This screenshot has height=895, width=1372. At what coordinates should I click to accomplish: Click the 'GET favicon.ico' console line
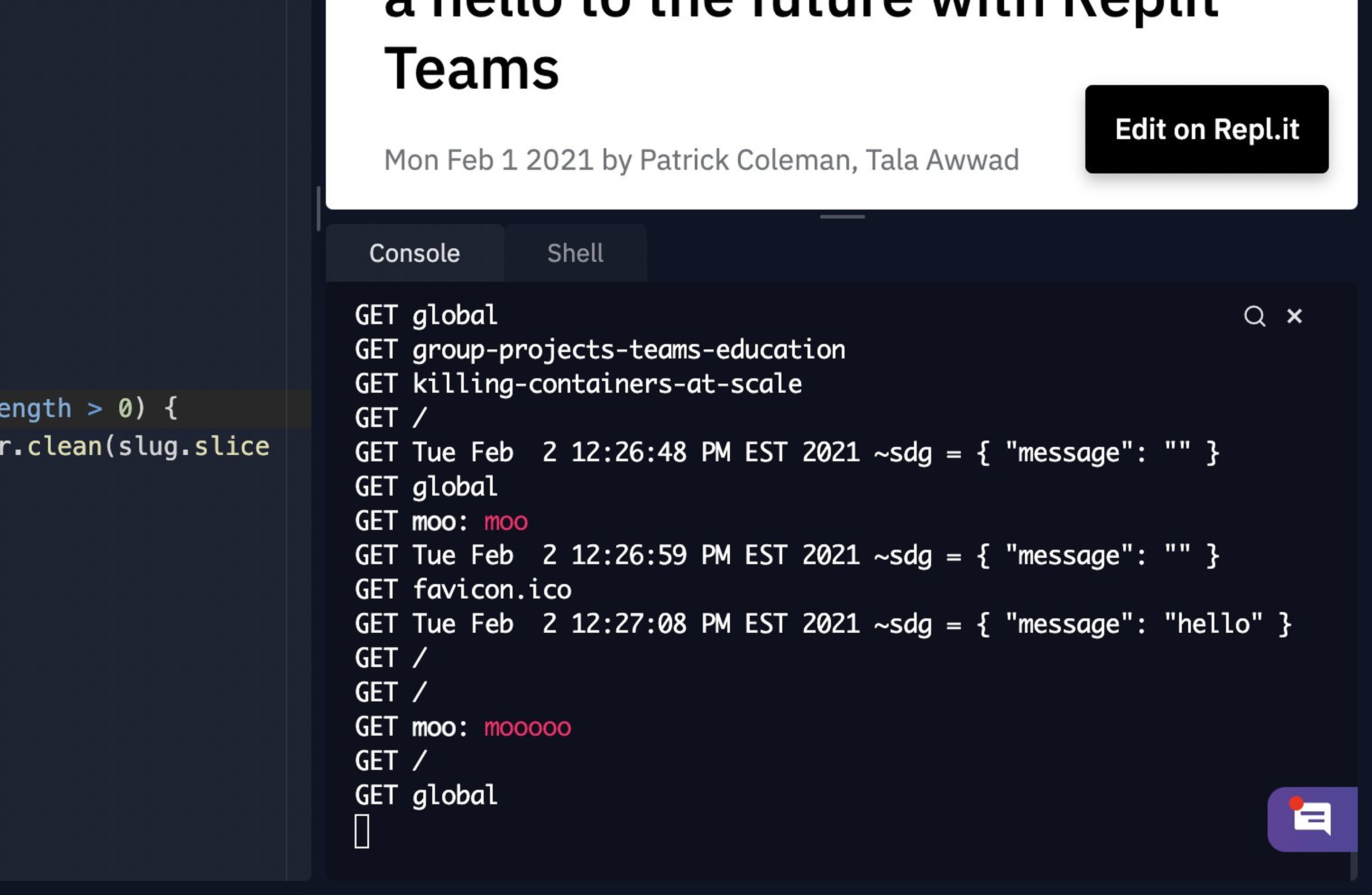coord(463,589)
